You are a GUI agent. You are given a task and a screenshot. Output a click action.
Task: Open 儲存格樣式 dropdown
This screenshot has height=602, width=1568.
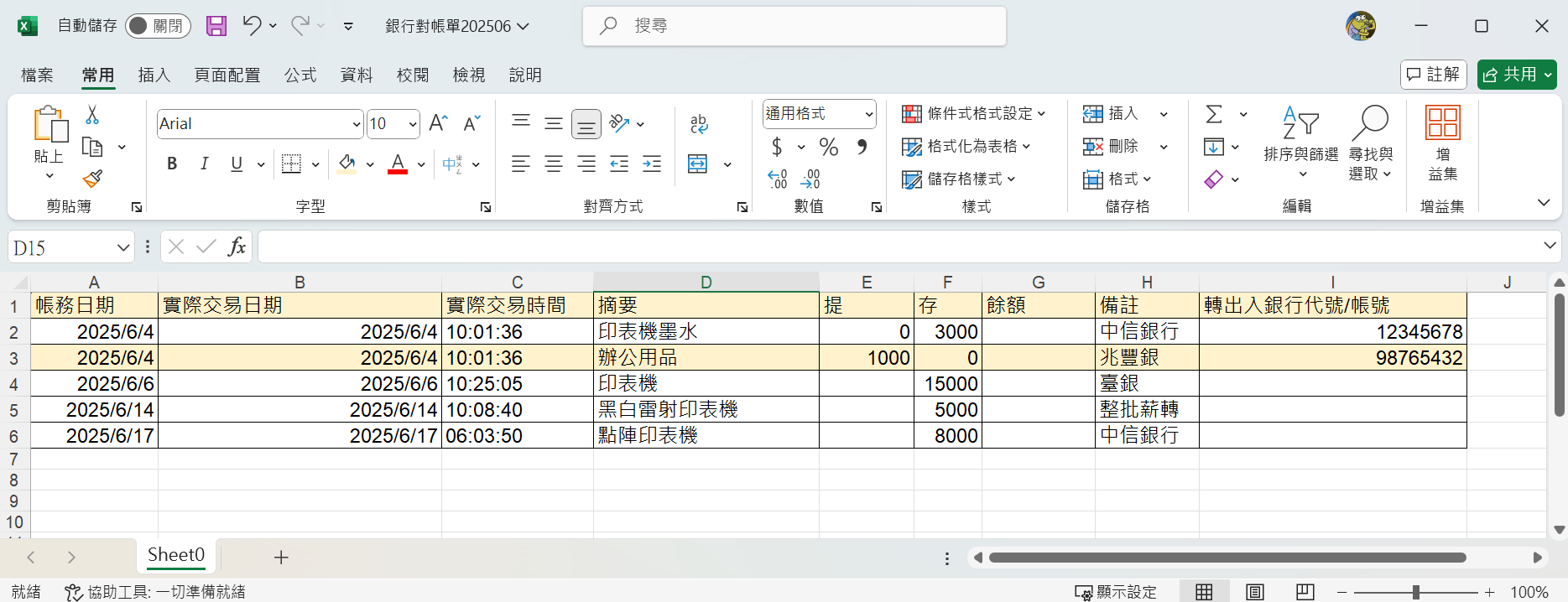(x=958, y=179)
